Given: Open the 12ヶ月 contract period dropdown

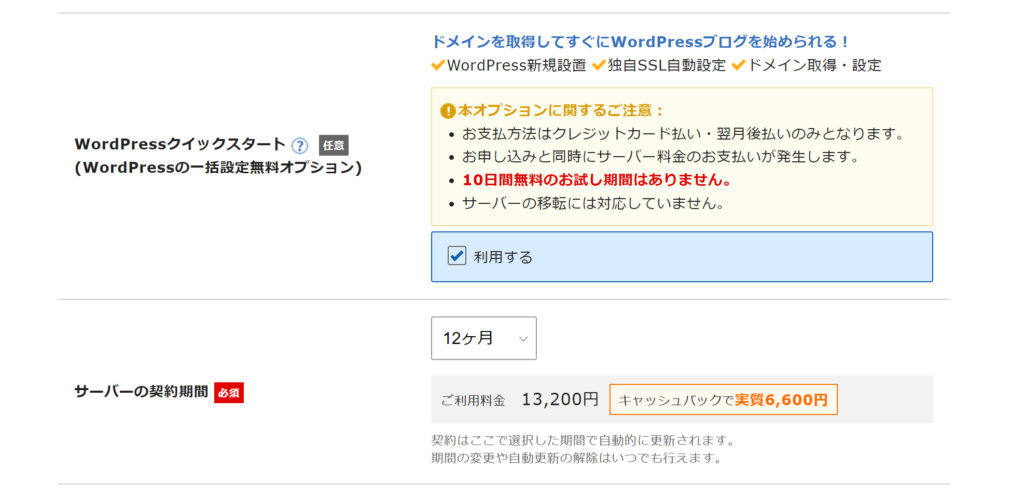Looking at the screenshot, I should tap(484, 338).
